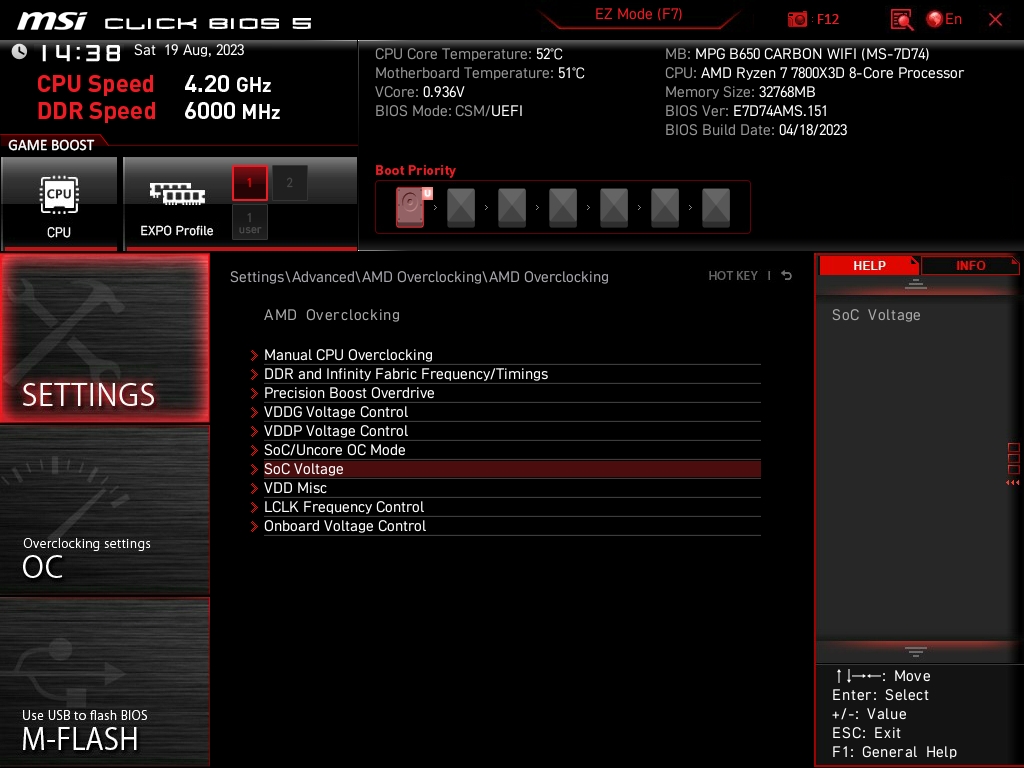1024x768 pixels.
Task: Open the M-FLASH BIOS flashing section
Action: click(104, 682)
